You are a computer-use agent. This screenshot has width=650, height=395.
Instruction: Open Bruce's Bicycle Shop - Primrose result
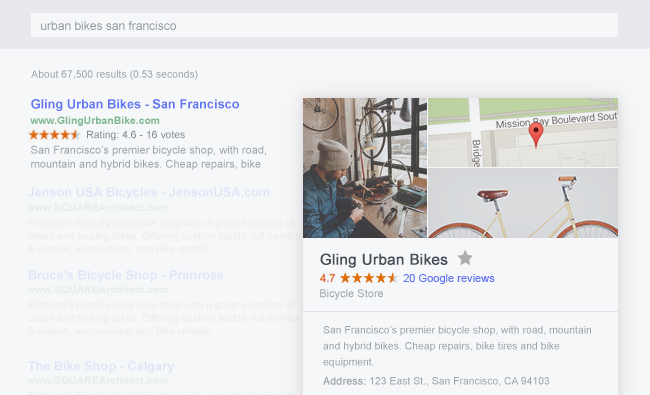pos(126,275)
